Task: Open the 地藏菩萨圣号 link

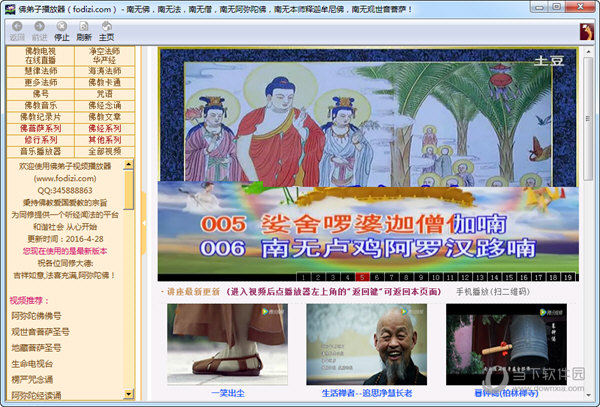Action: coord(36,348)
